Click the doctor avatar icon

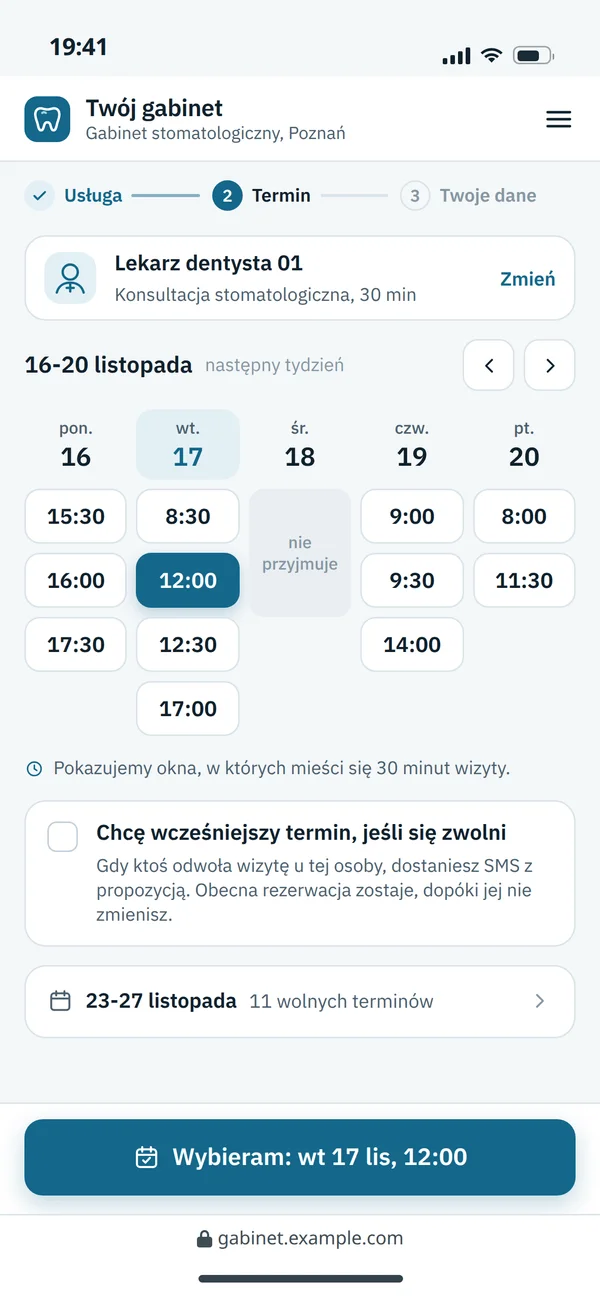pos(70,277)
